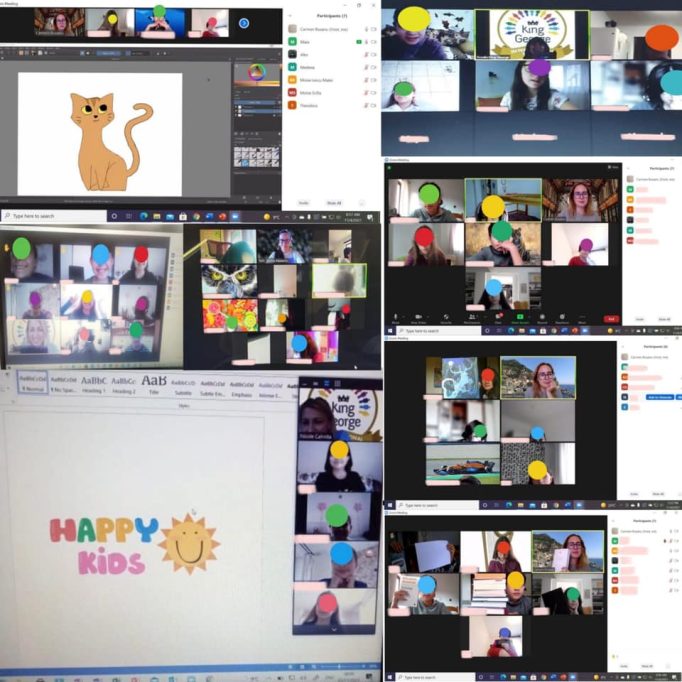Toggle Theodora's camera icon

coord(373,105)
